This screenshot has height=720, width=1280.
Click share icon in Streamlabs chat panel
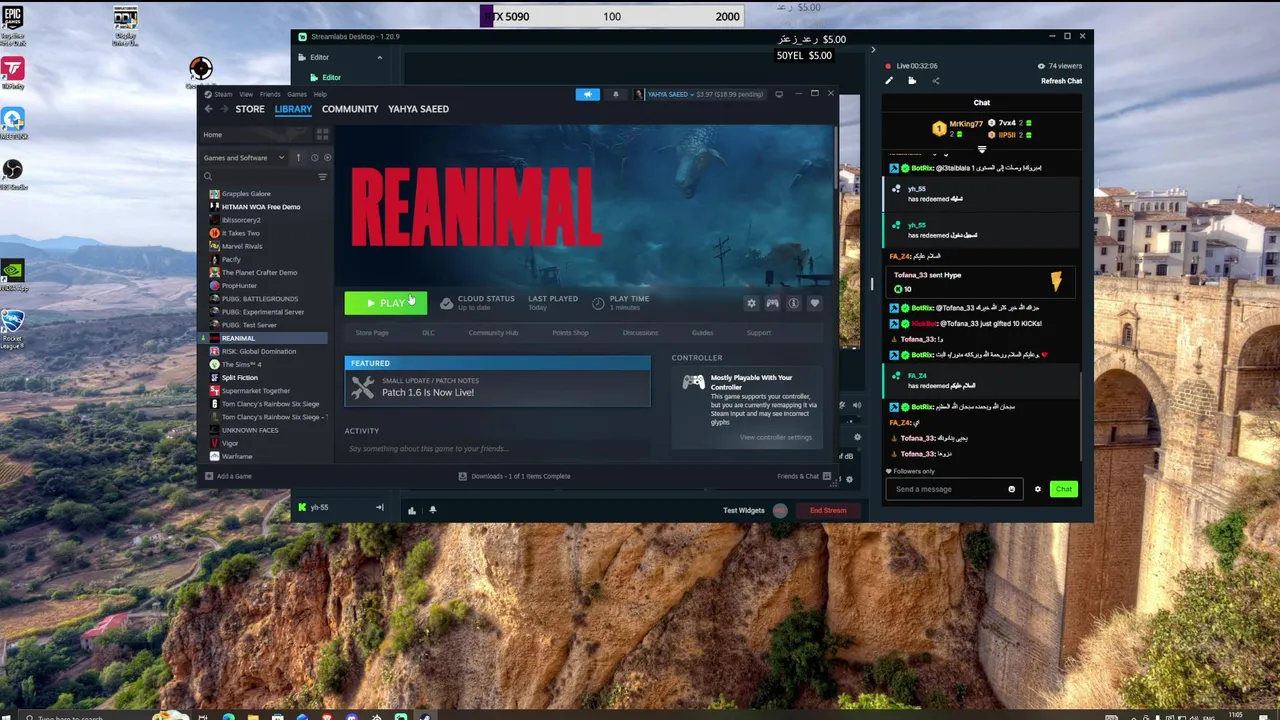click(936, 81)
